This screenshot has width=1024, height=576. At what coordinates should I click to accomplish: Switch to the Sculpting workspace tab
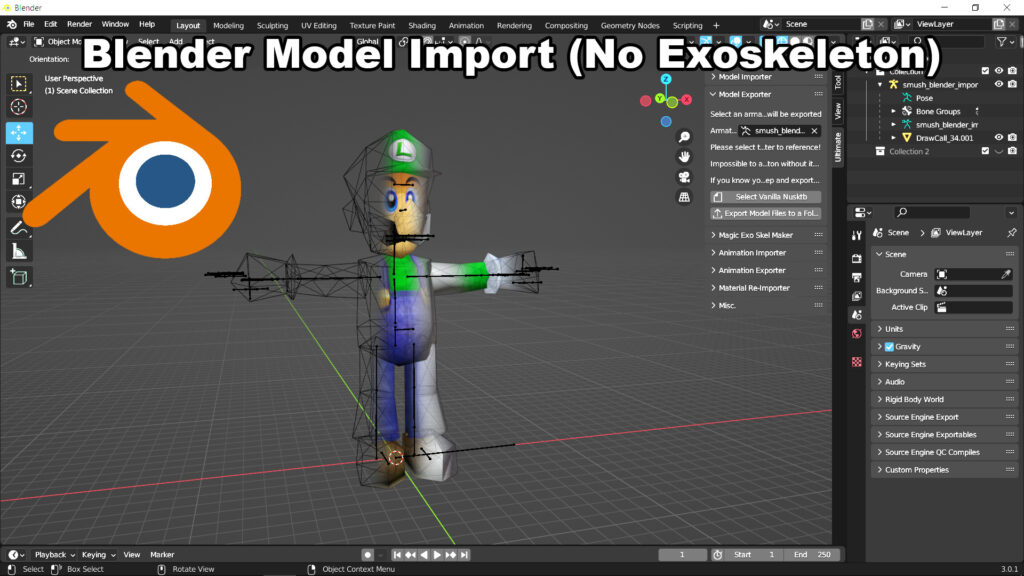pos(272,25)
